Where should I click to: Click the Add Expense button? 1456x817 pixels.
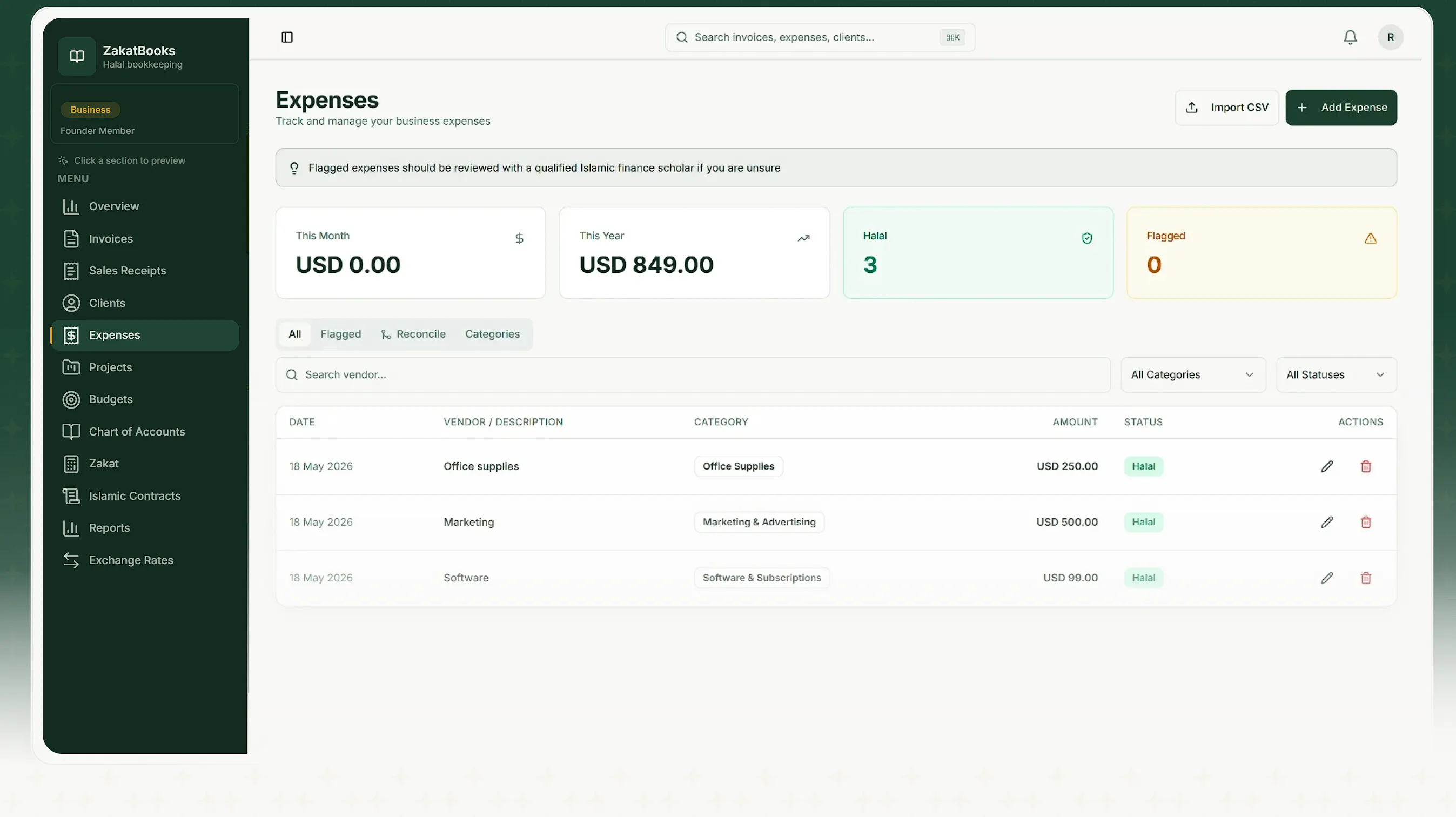[1341, 108]
